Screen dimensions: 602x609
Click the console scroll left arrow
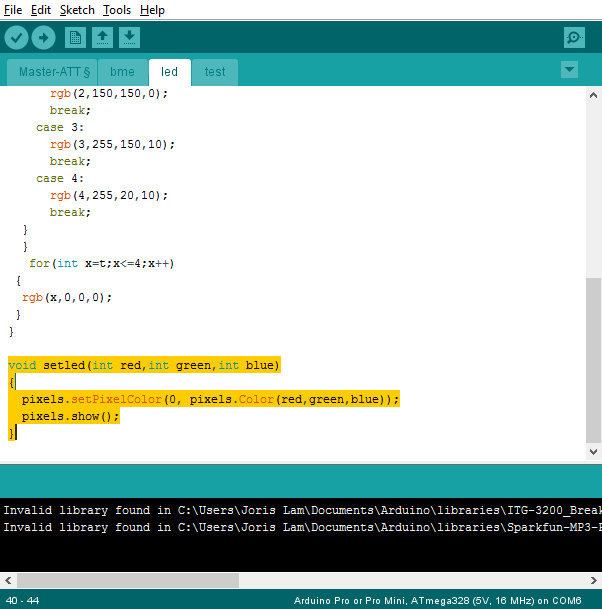coord(8,581)
